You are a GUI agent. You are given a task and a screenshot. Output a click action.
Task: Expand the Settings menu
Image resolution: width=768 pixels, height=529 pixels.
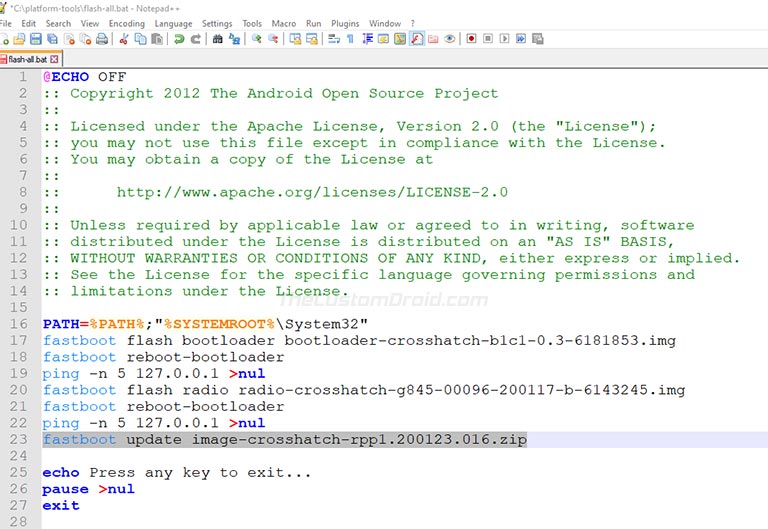click(216, 24)
